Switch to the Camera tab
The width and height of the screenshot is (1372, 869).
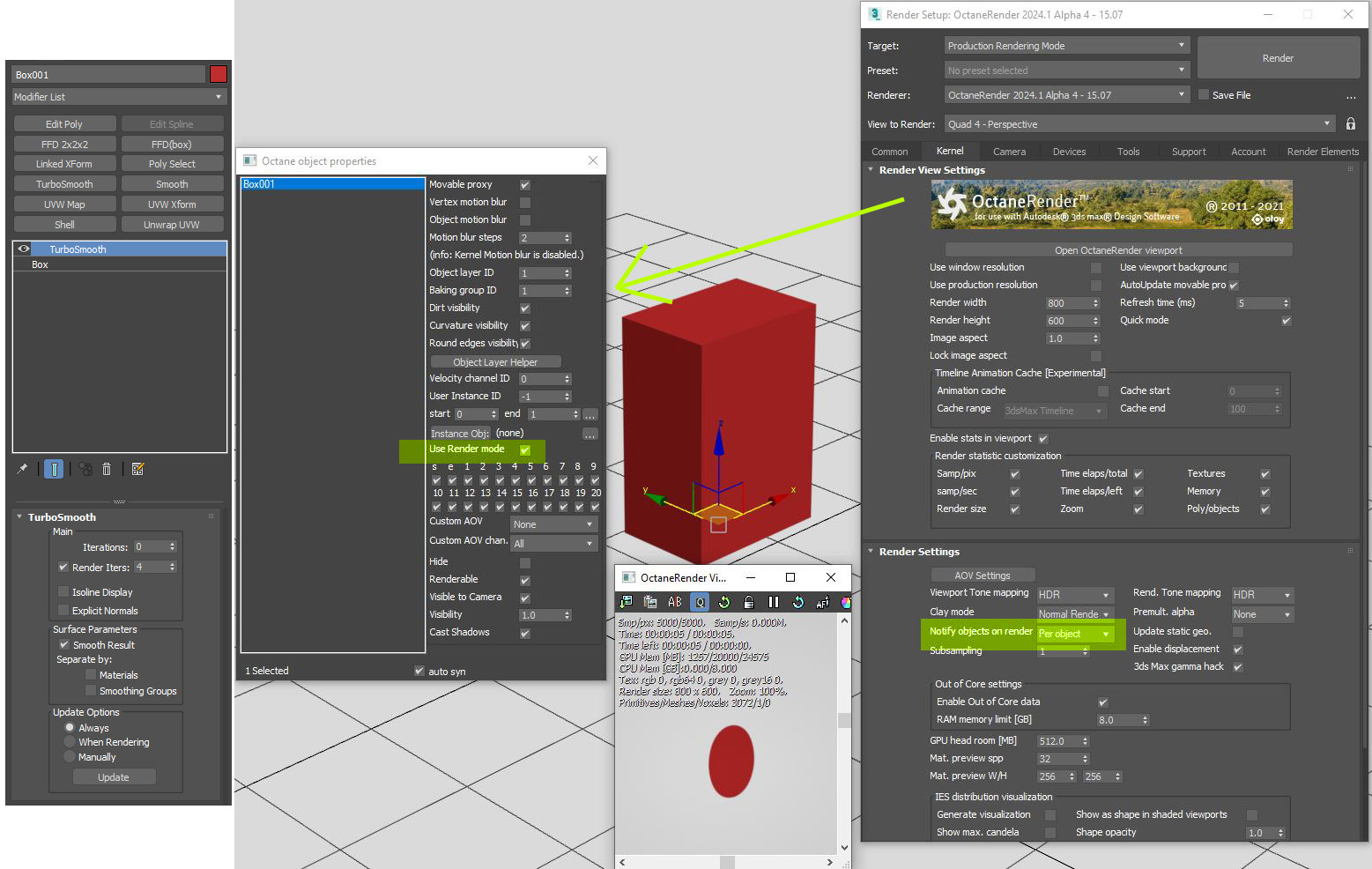point(1009,152)
